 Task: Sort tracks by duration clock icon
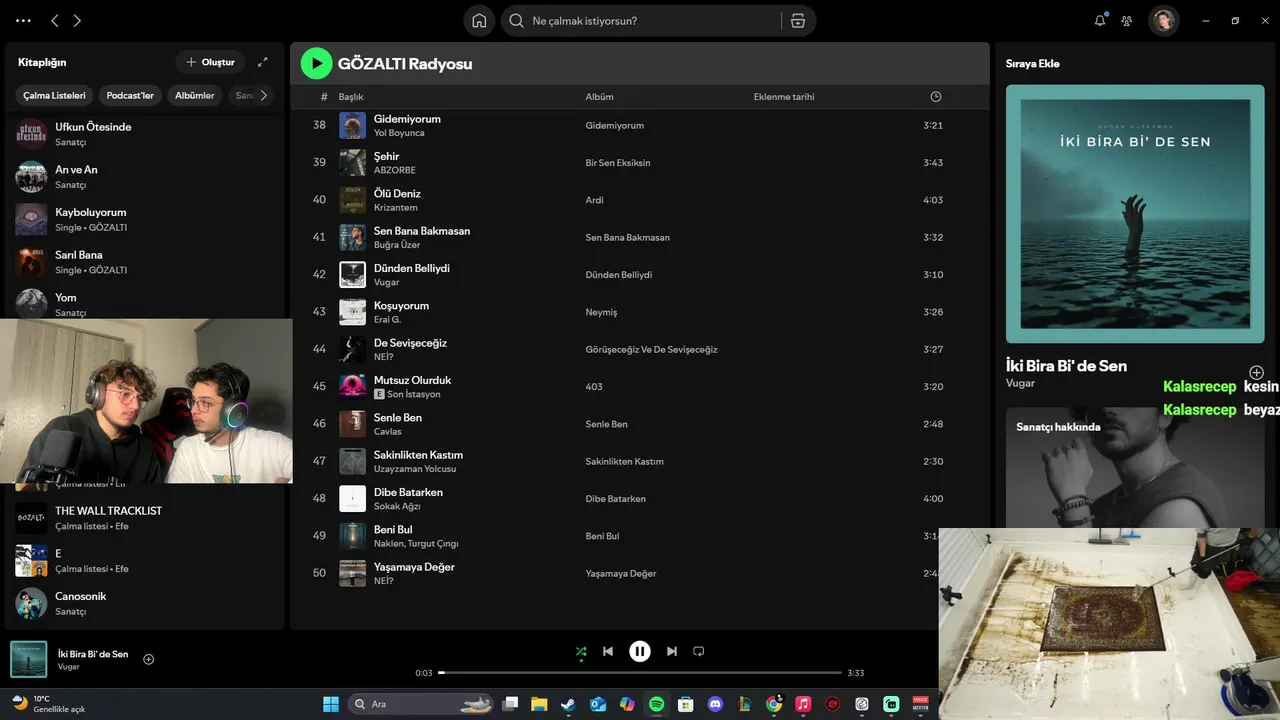(x=936, y=97)
